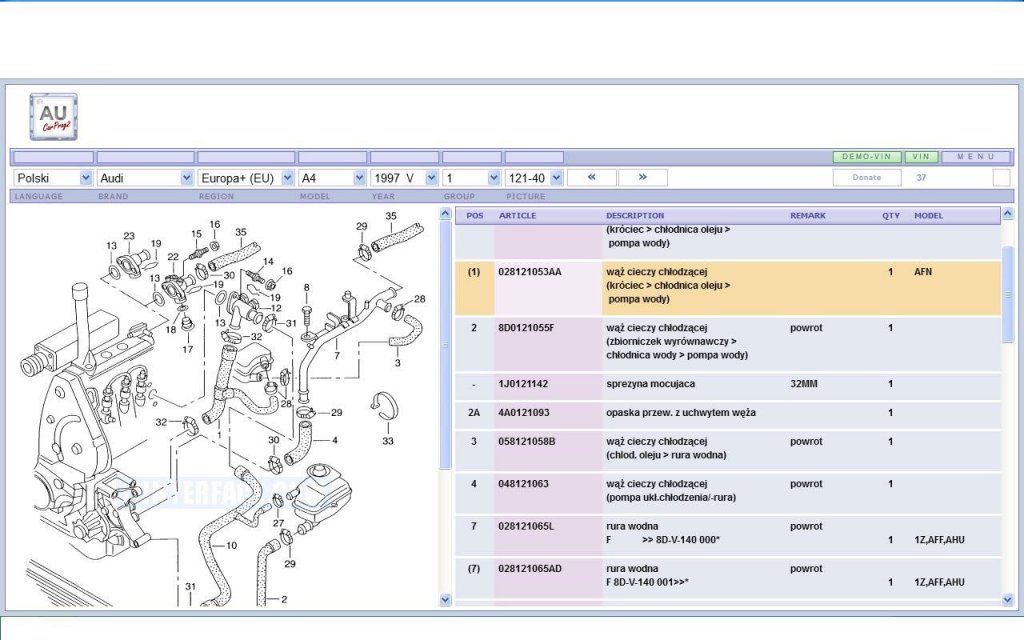1024x640 pixels.
Task: Click down arrow of parts table scrollbar
Action: tap(1007, 600)
